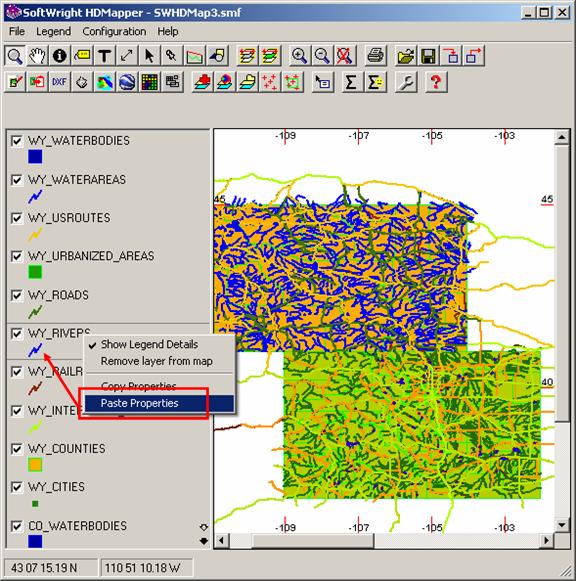Click the add layer red cross icon
The height and width of the screenshot is (581, 576).
203,82
